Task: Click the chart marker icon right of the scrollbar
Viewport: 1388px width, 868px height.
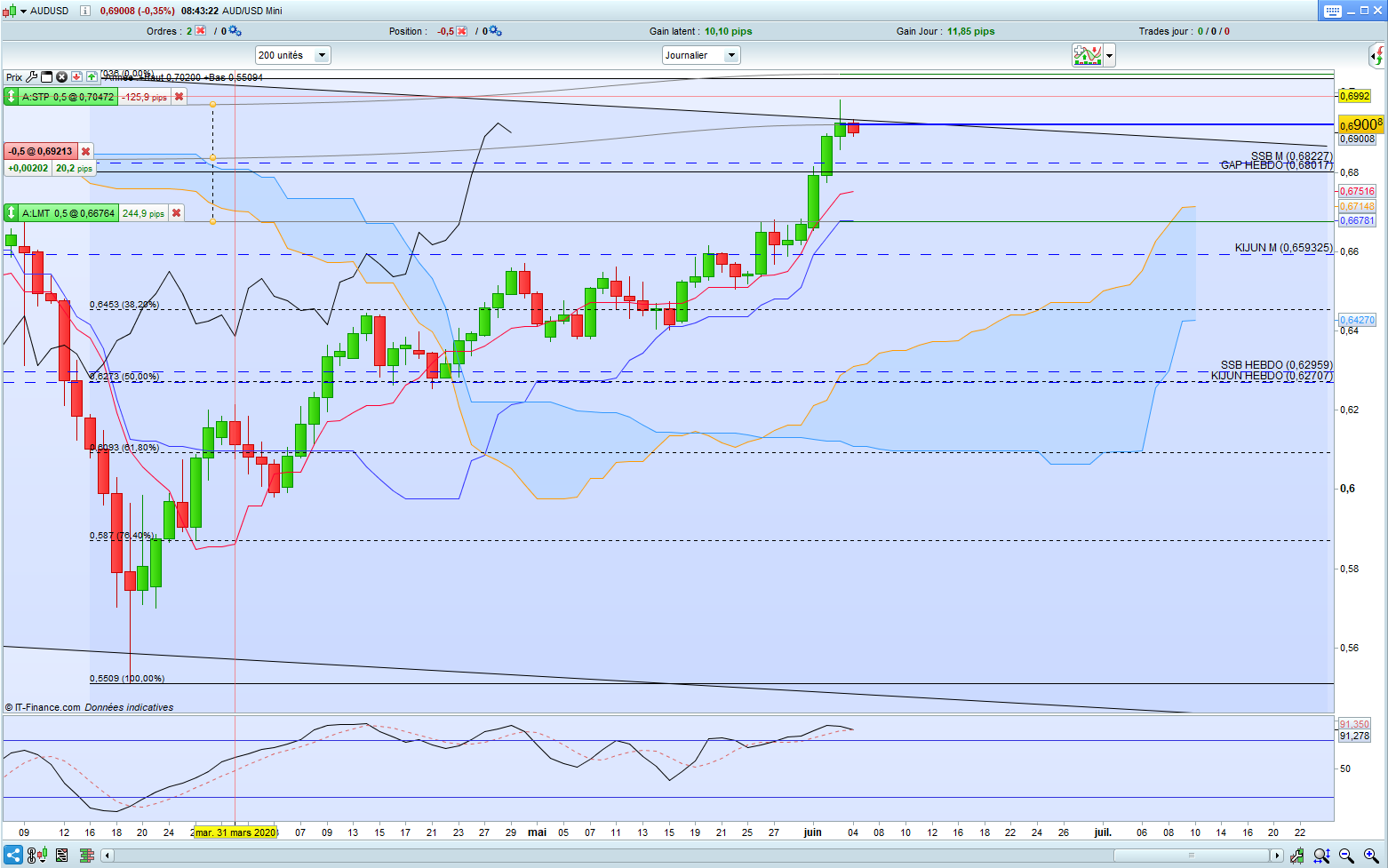Action: click(1298, 856)
